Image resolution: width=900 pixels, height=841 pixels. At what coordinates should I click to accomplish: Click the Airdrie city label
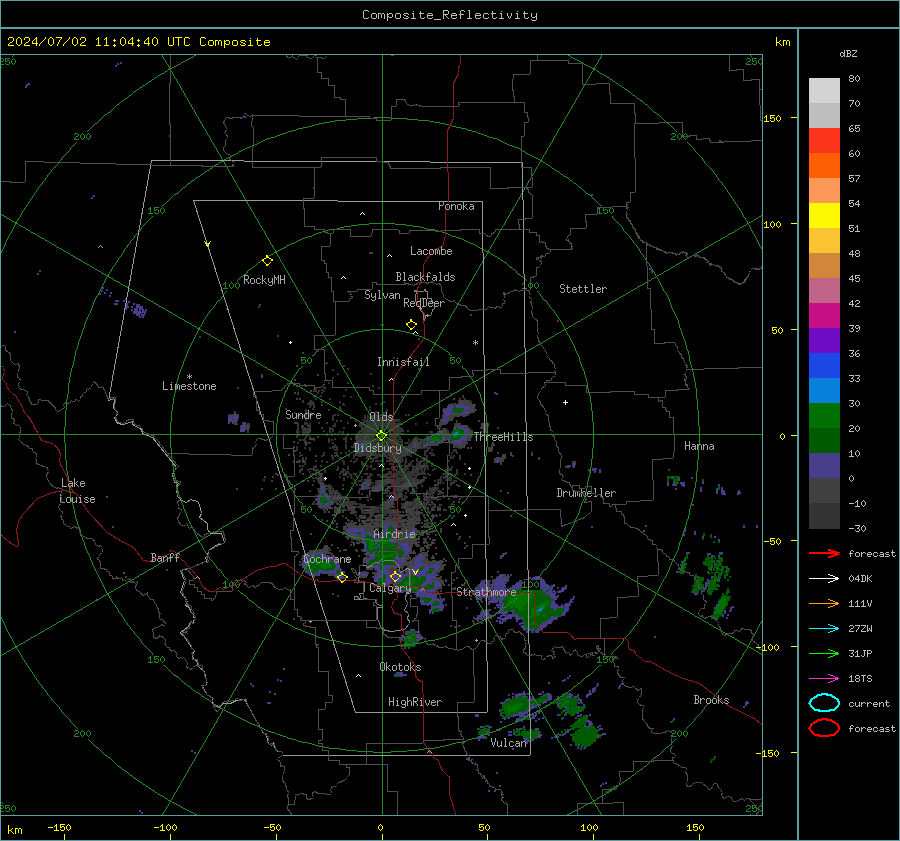[x=394, y=534]
